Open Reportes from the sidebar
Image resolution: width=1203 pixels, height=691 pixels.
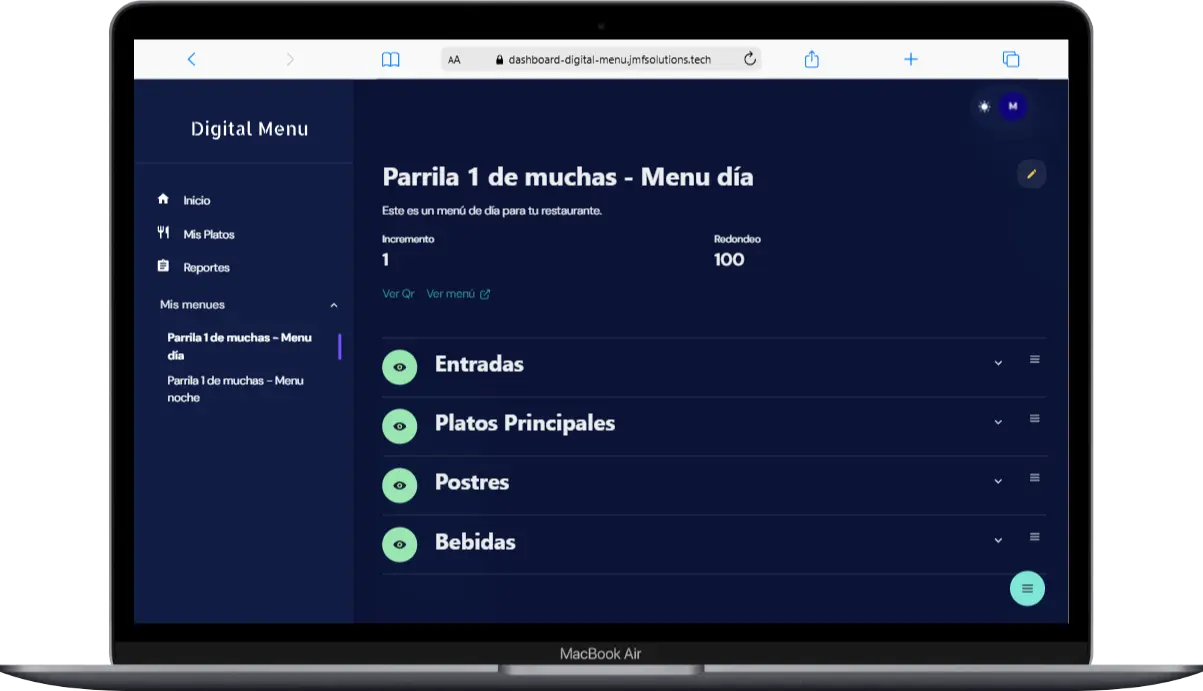[206, 267]
